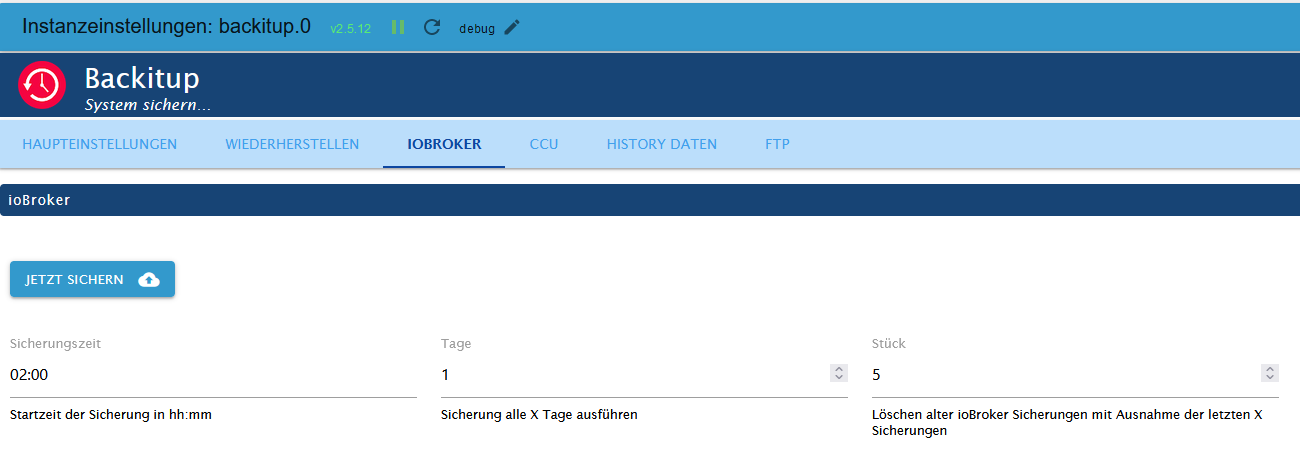
Task: Increase Tage value with spinner up arrow
Action: click(x=839, y=369)
